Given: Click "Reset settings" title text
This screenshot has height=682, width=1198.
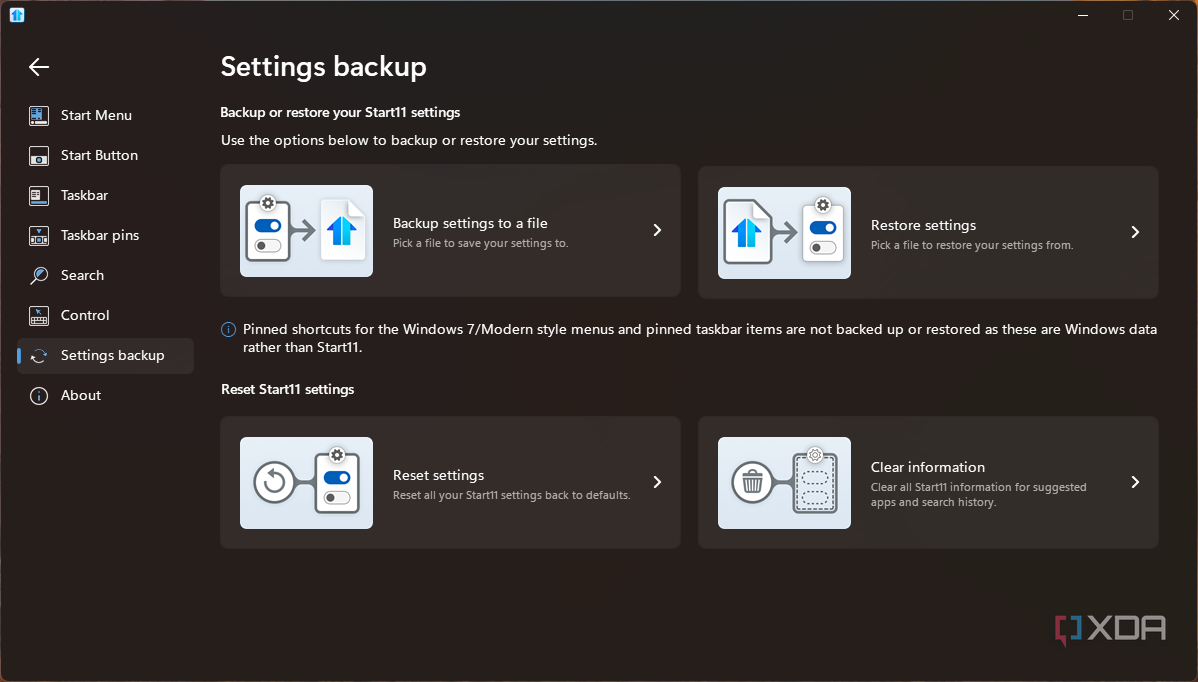Looking at the screenshot, I should 439,475.
